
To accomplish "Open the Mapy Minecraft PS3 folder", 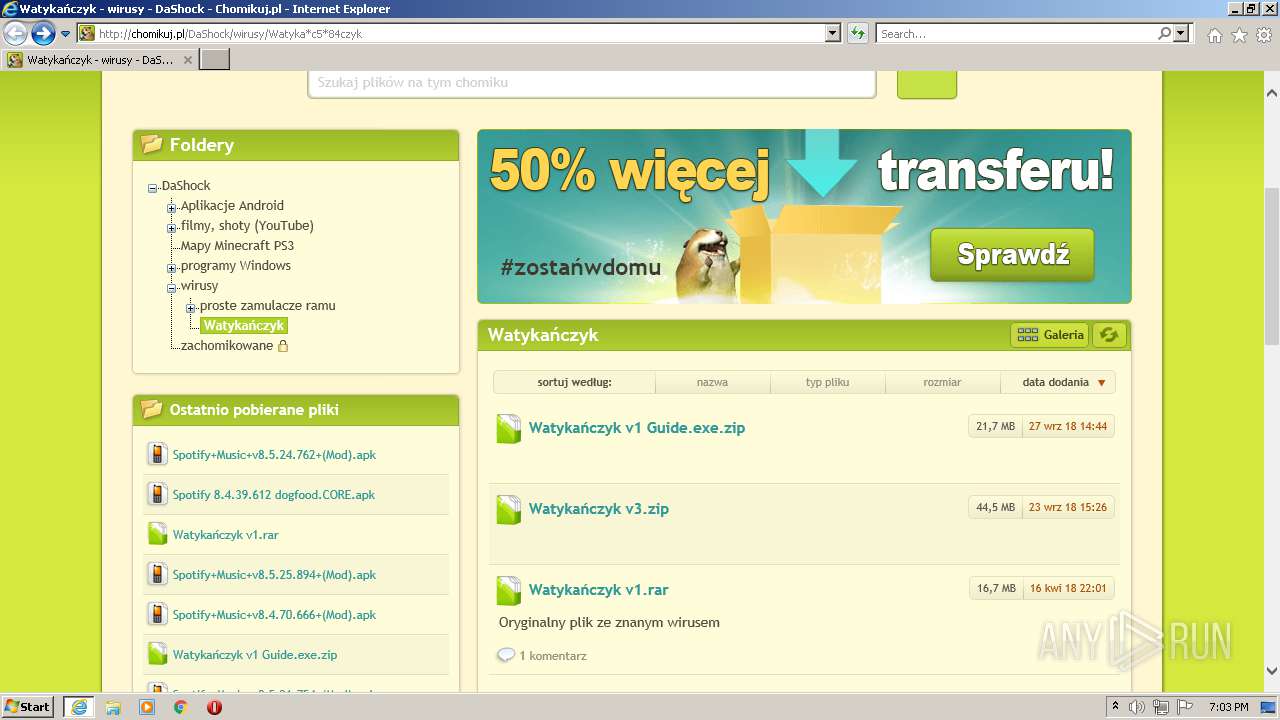I will point(237,245).
